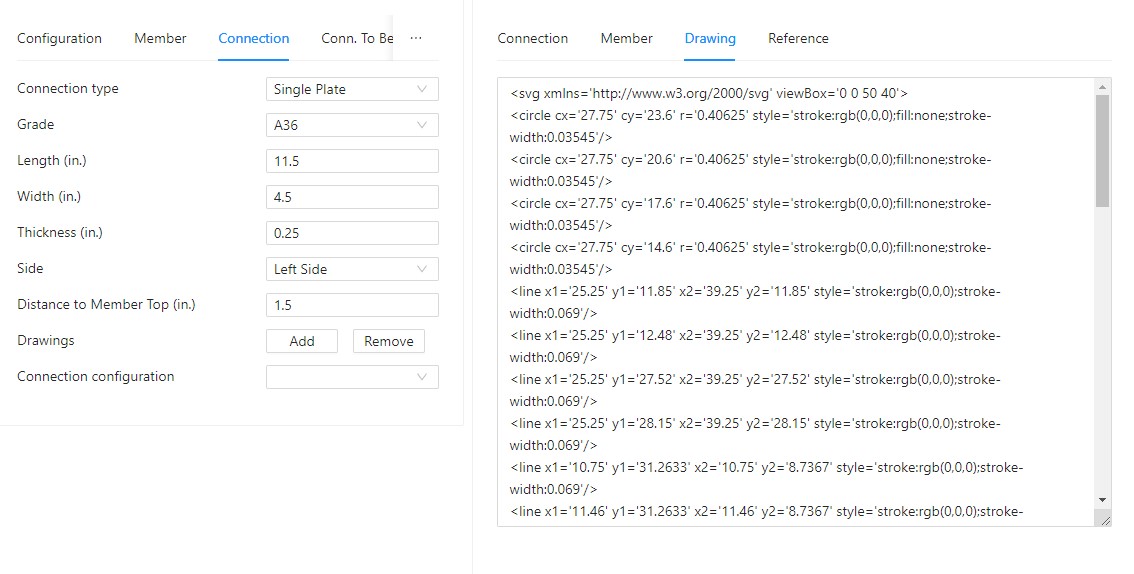
Task: Expand Connection type Single Plate dropdown
Action: (x=352, y=89)
